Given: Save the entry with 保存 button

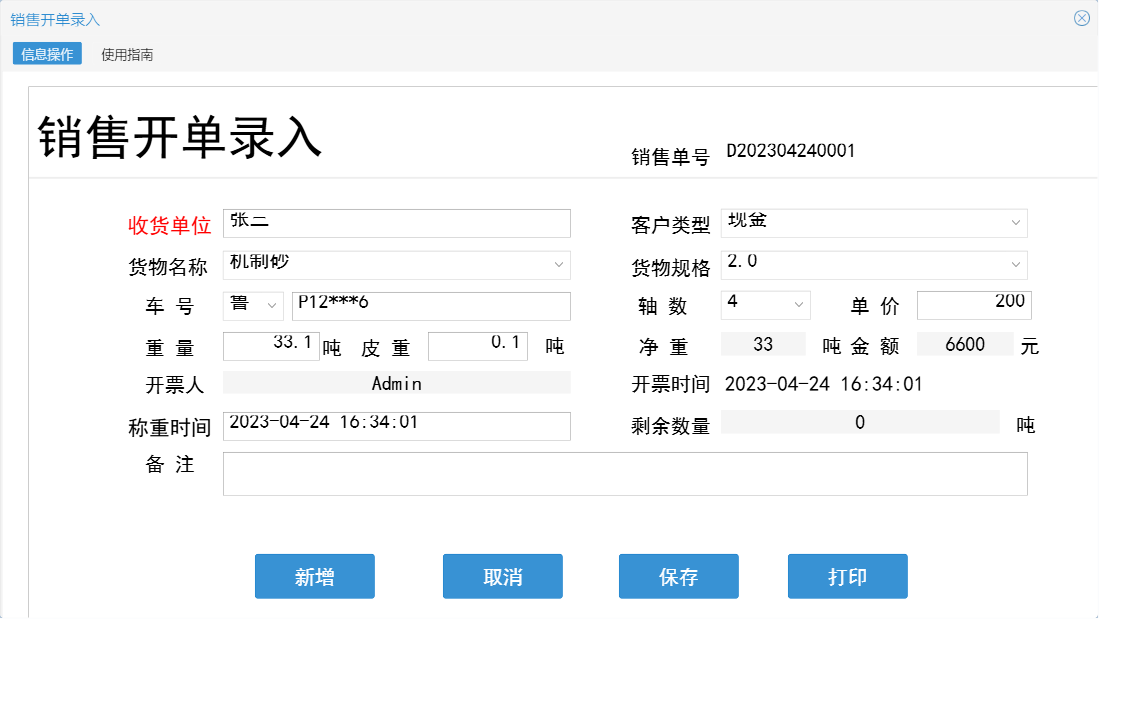Looking at the screenshot, I should point(678,576).
